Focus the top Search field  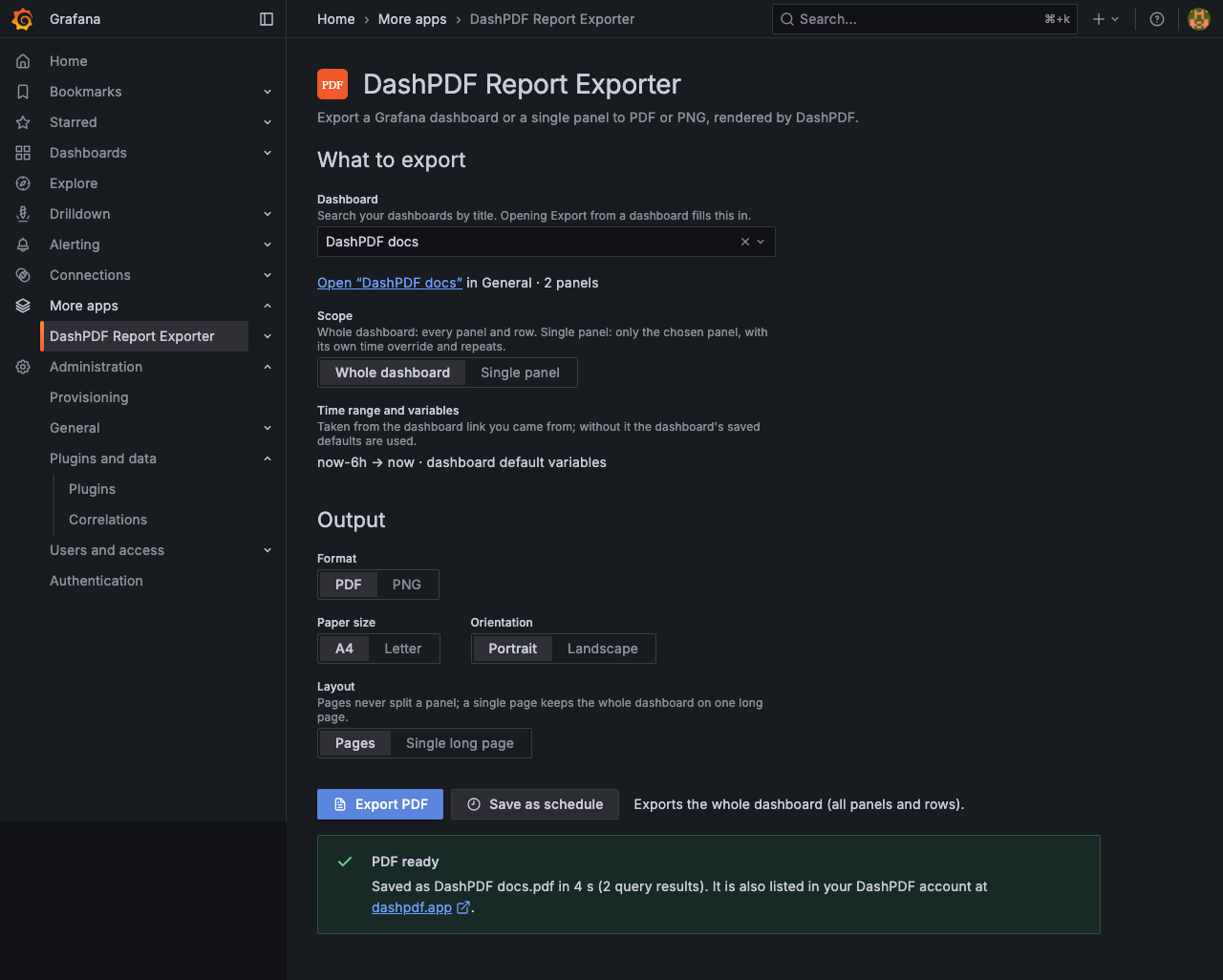[x=925, y=19]
